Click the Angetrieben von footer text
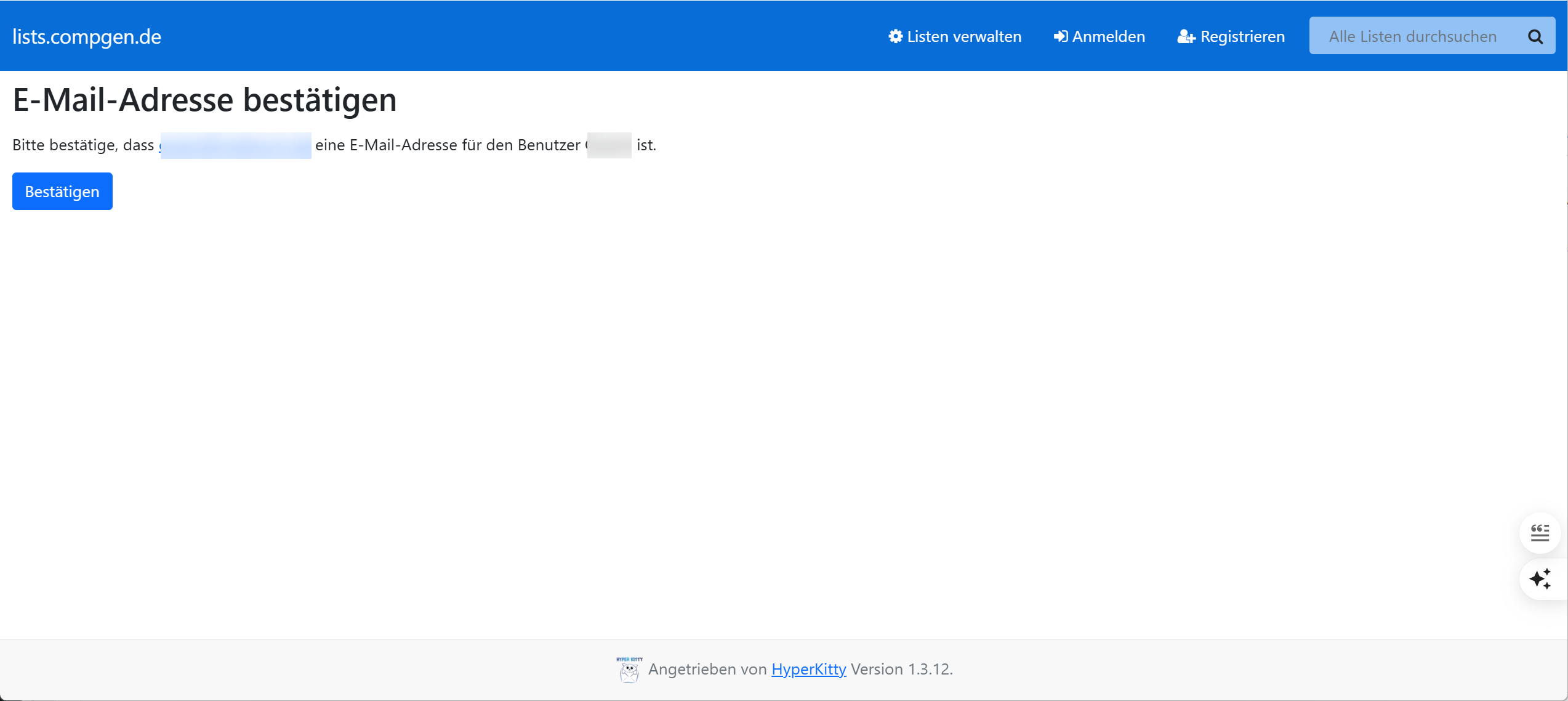The height and width of the screenshot is (701, 1568). point(707,669)
